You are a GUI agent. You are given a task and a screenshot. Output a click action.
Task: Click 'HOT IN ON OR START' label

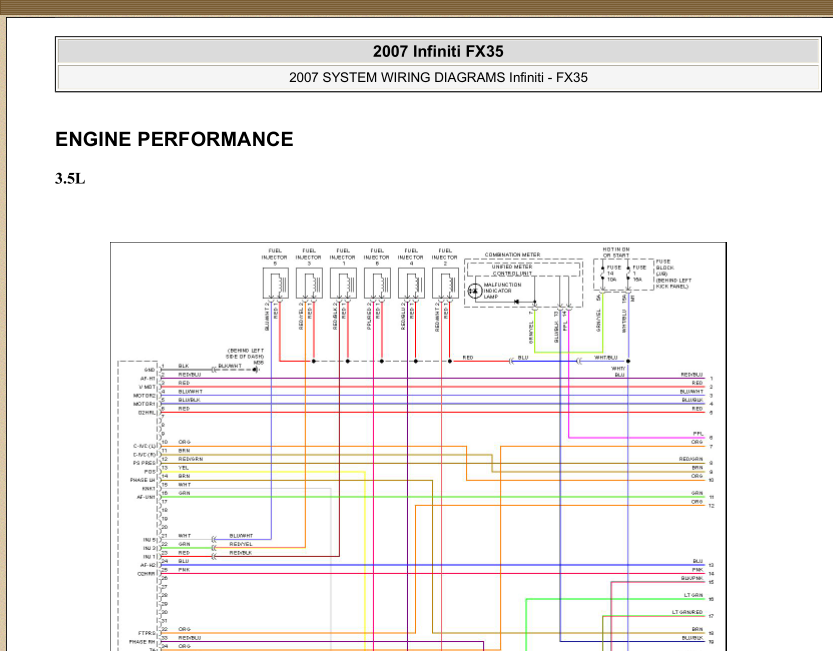(616, 252)
